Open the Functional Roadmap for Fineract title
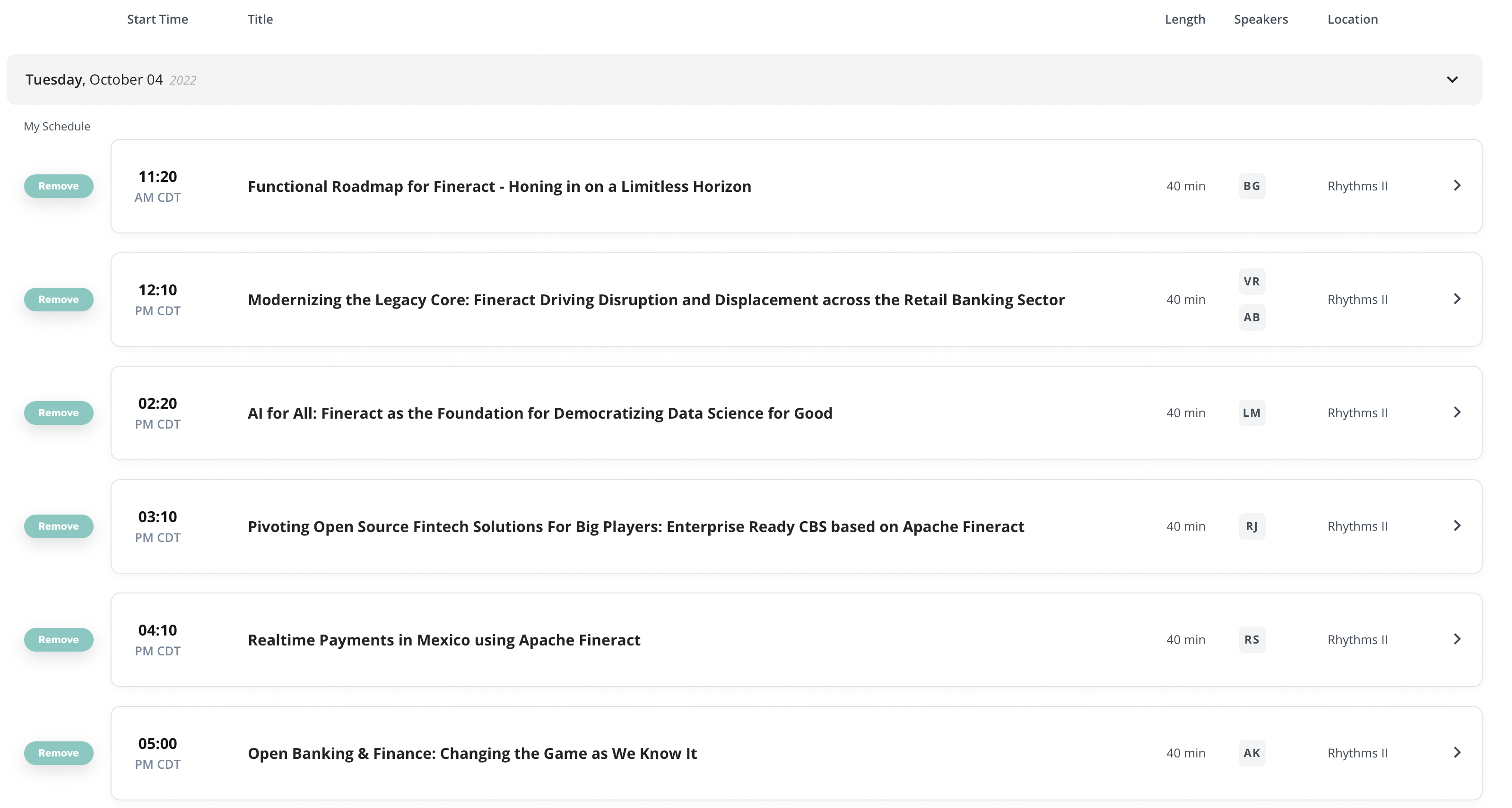Image resolution: width=1512 pixels, height=808 pixels. pyautogui.click(x=499, y=187)
